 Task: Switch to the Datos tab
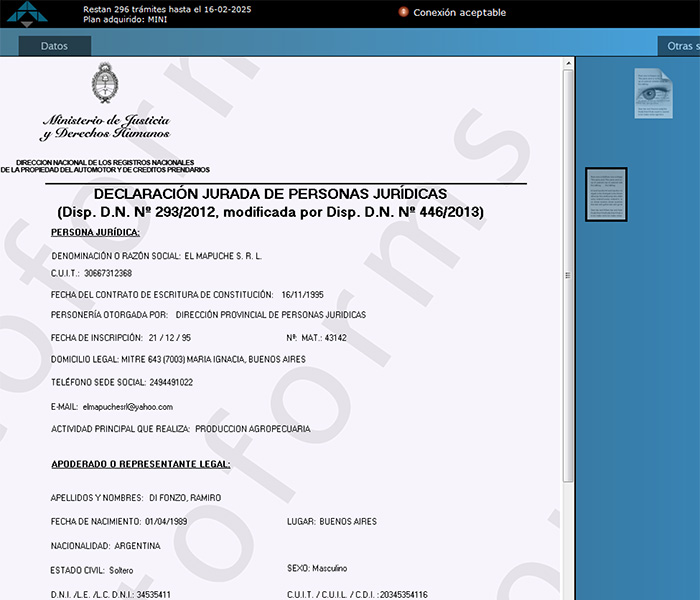(55, 46)
